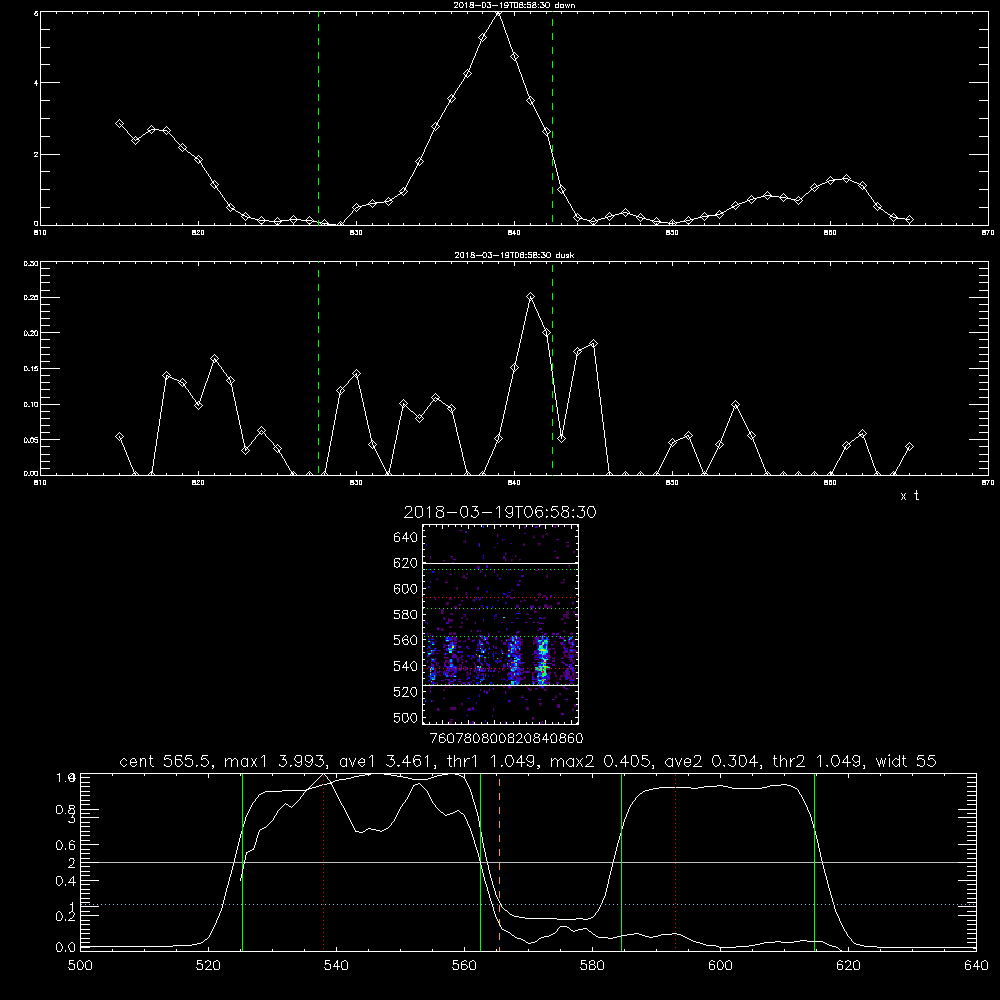Image resolution: width=1000 pixels, height=1000 pixels.
Task: Click the solid green line near 585 in bottom plot
Action: tap(621, 861)
